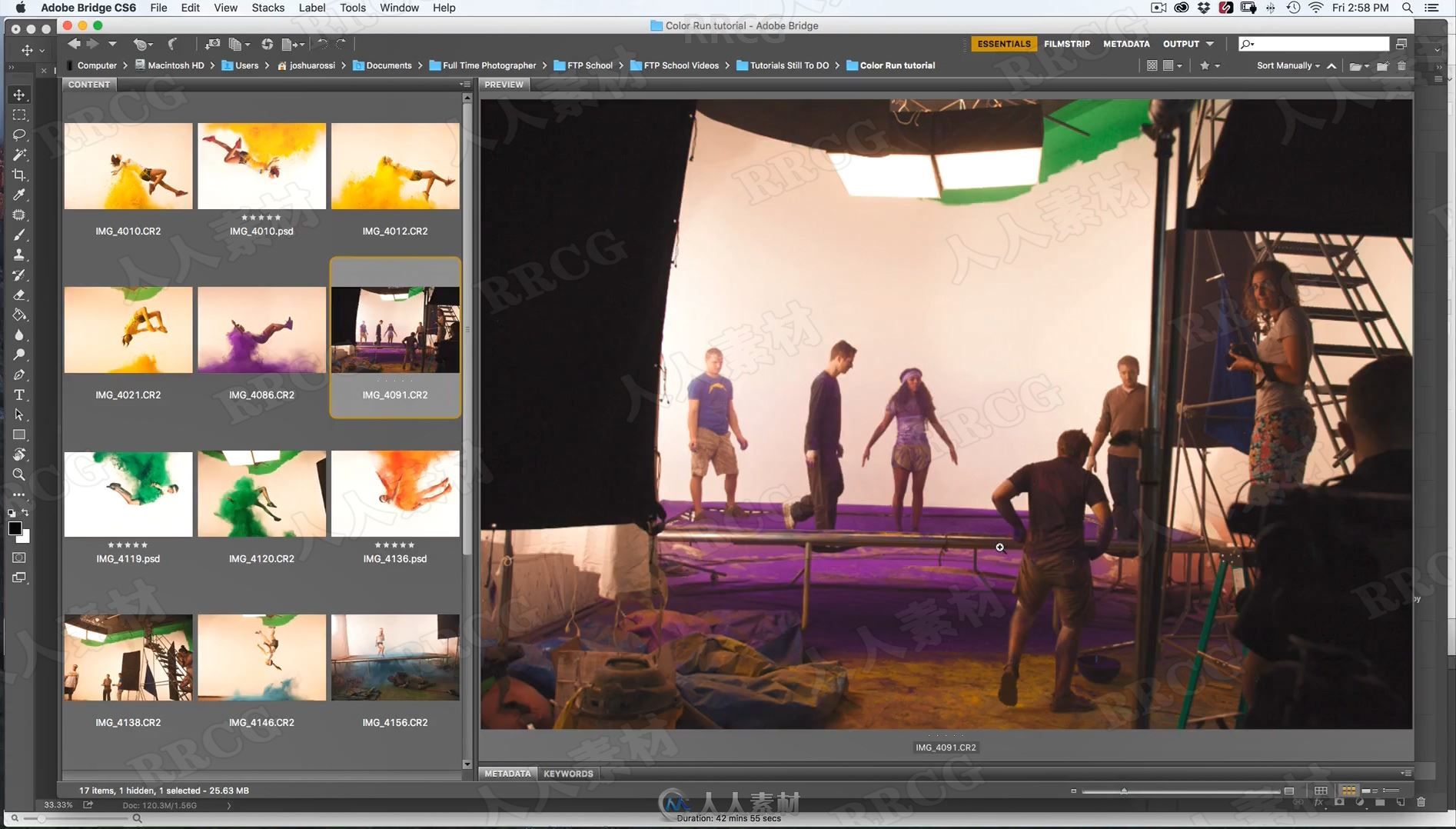The image size is (1456, 829).
Task: Open thumbnail quality options dropdown
Action: tap(1172, 65)
